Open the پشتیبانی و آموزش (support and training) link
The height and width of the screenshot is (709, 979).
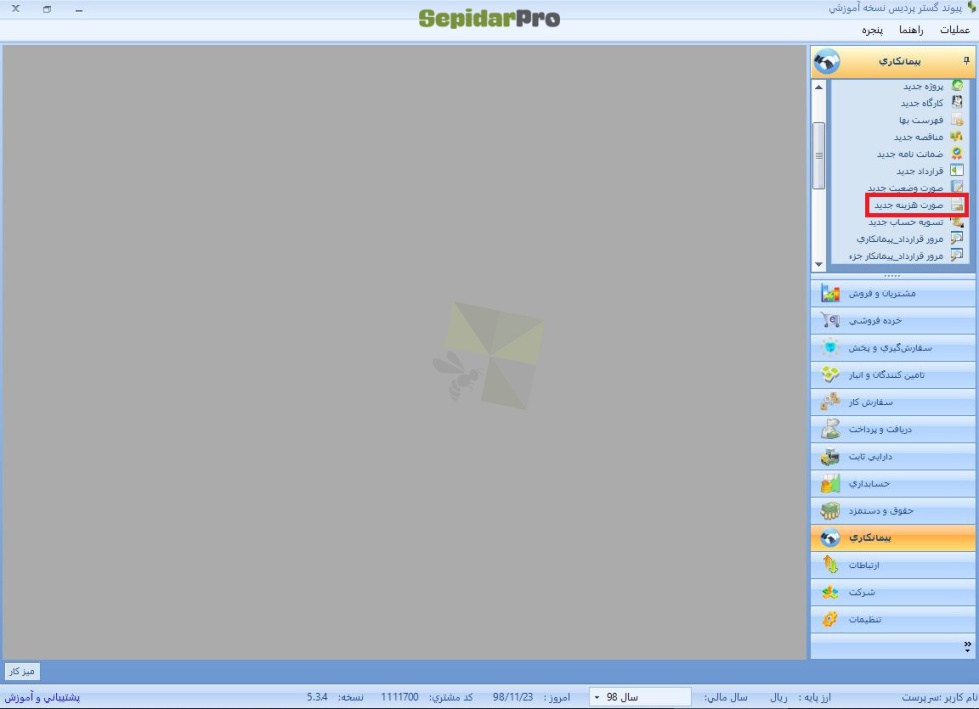pyautogui.click(x=42, y=697)
